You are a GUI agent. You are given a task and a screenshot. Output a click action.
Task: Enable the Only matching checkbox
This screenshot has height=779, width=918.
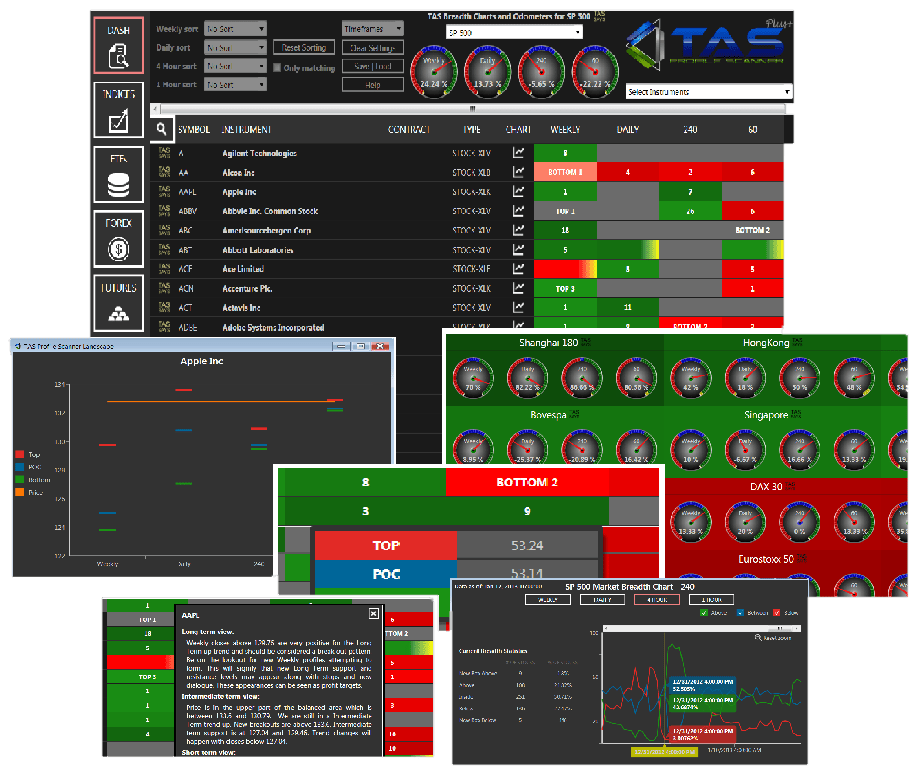coord(278,67)
